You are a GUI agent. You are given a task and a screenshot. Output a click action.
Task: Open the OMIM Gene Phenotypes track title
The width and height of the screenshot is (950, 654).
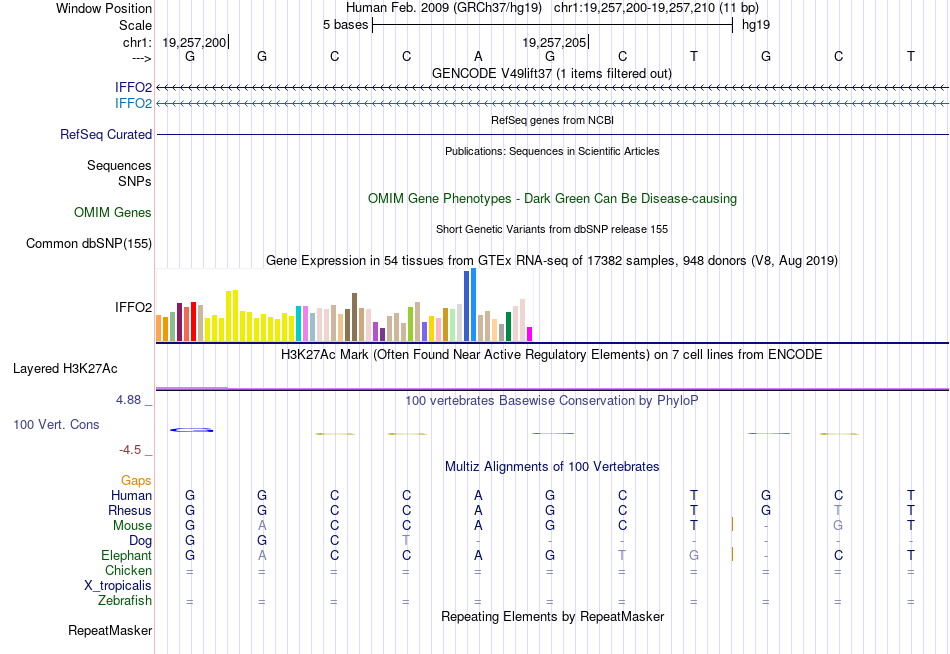pyautogui.click(x=552, y=198)
